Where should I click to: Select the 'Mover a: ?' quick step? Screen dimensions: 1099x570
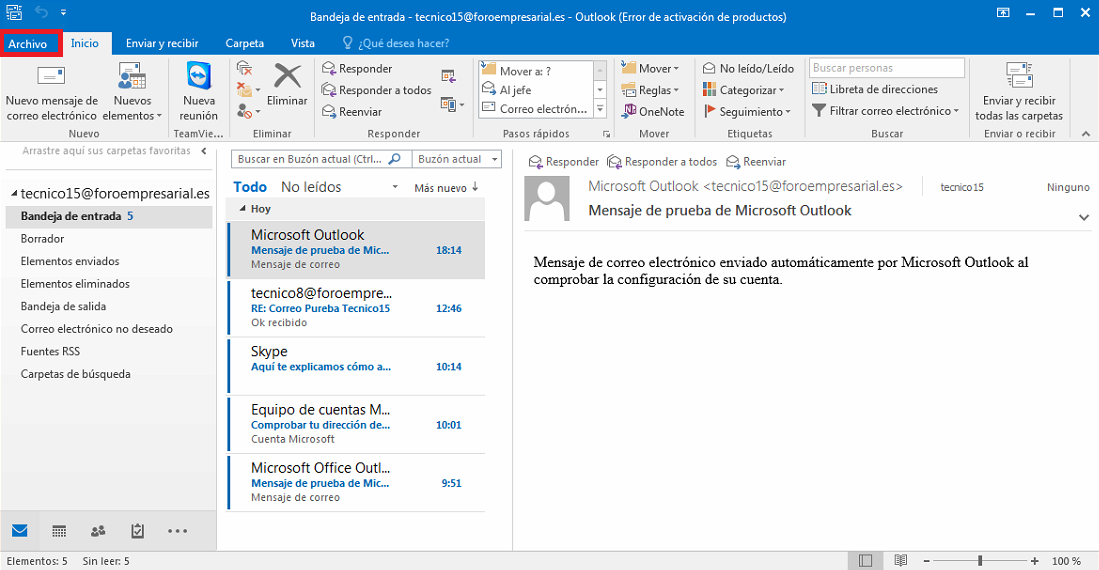click(536, 70)
